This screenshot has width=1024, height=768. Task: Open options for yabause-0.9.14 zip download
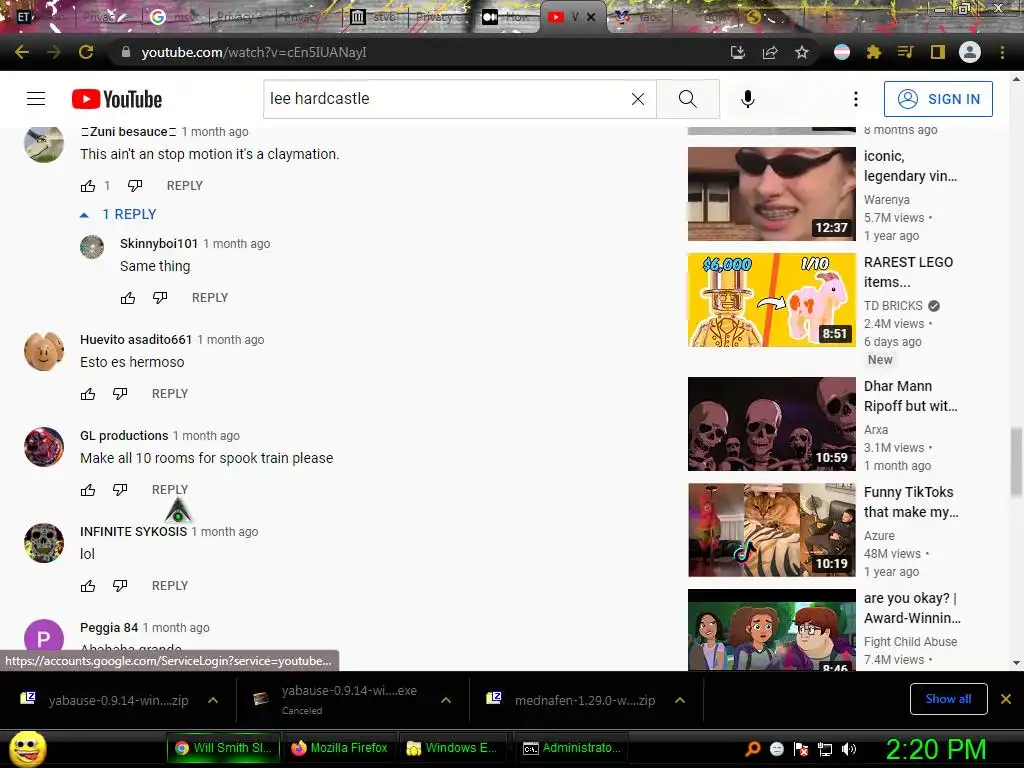[213, 700]
